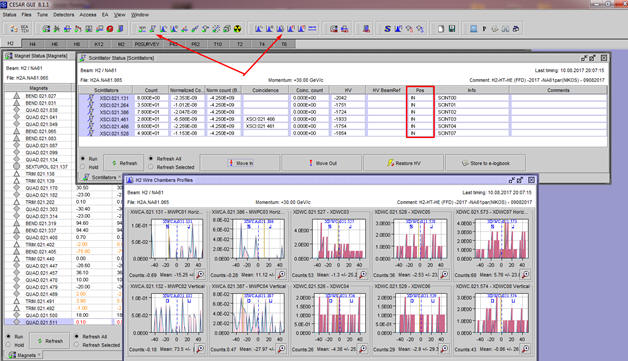
Task: Open the Tune menu
Action: (42, 15)
